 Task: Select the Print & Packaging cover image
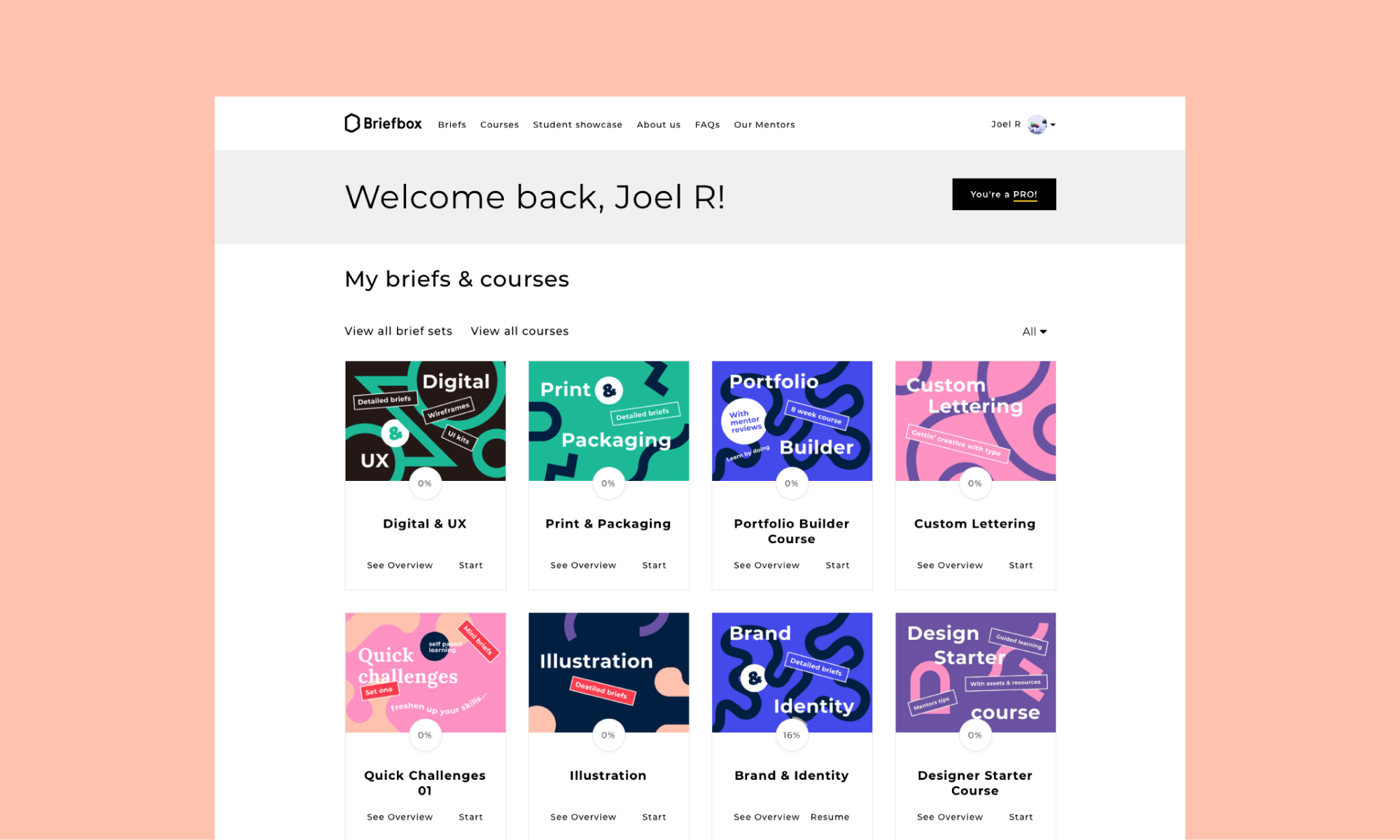coord(609,421)
